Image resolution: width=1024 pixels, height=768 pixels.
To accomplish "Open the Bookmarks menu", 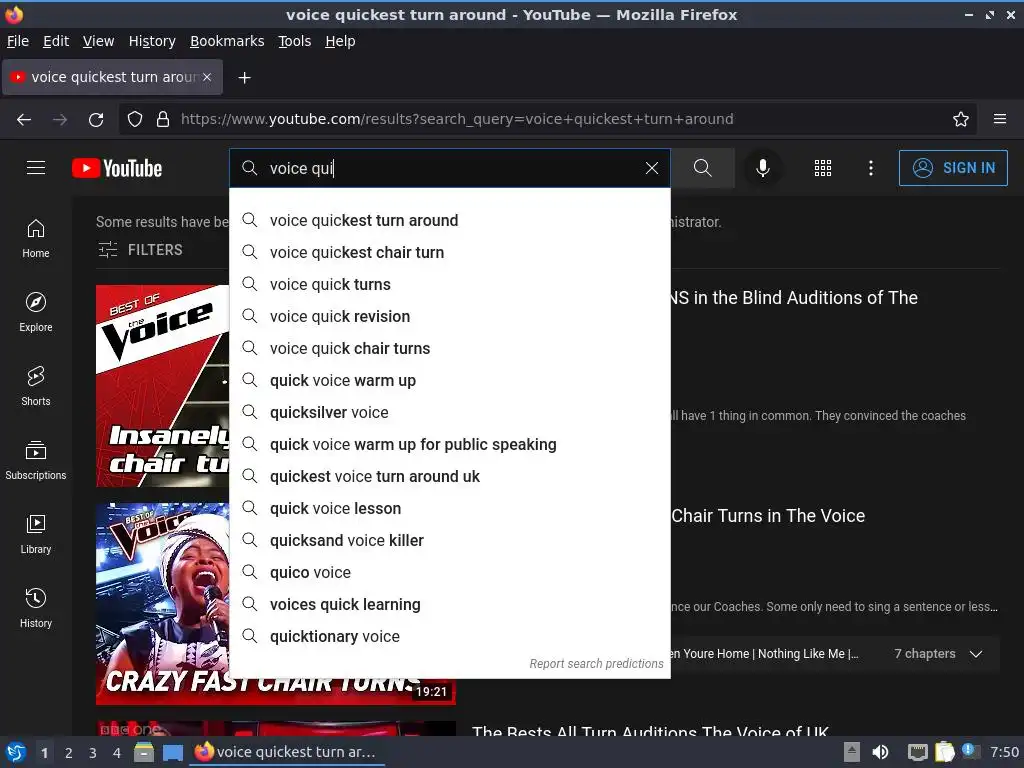I will tap(227, 41).
